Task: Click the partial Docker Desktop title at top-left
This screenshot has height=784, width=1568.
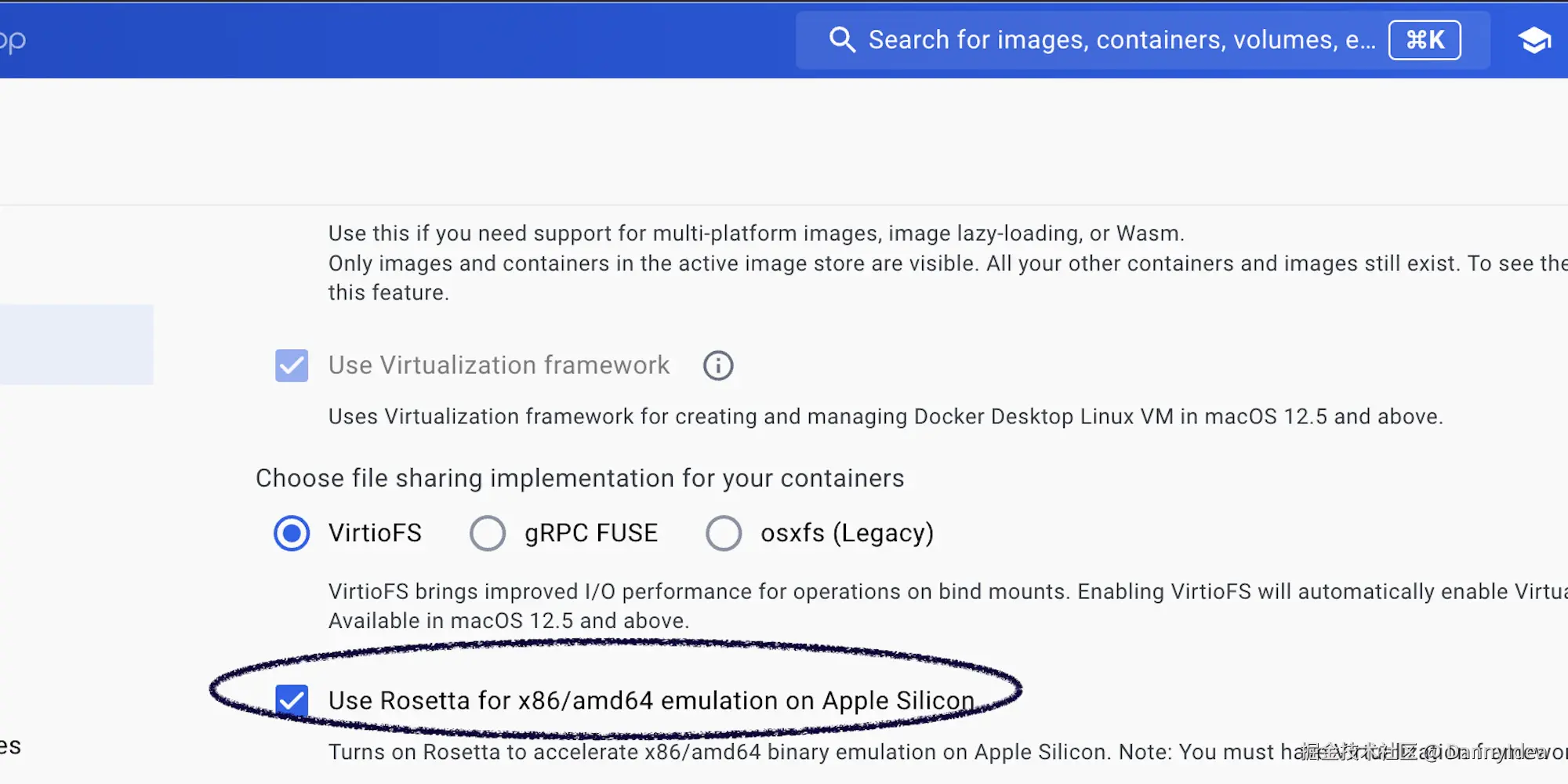Action: (x=13, y=40)
